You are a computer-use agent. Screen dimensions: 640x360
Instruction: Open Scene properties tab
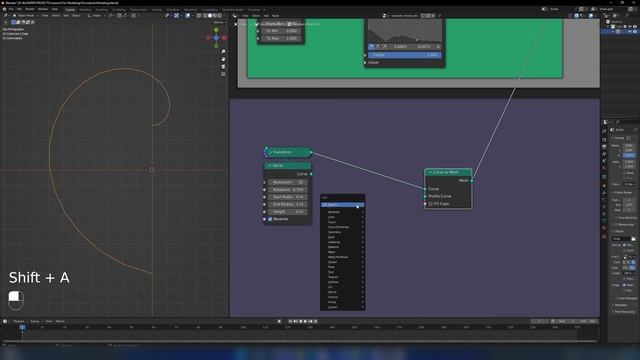pos(604,161)
